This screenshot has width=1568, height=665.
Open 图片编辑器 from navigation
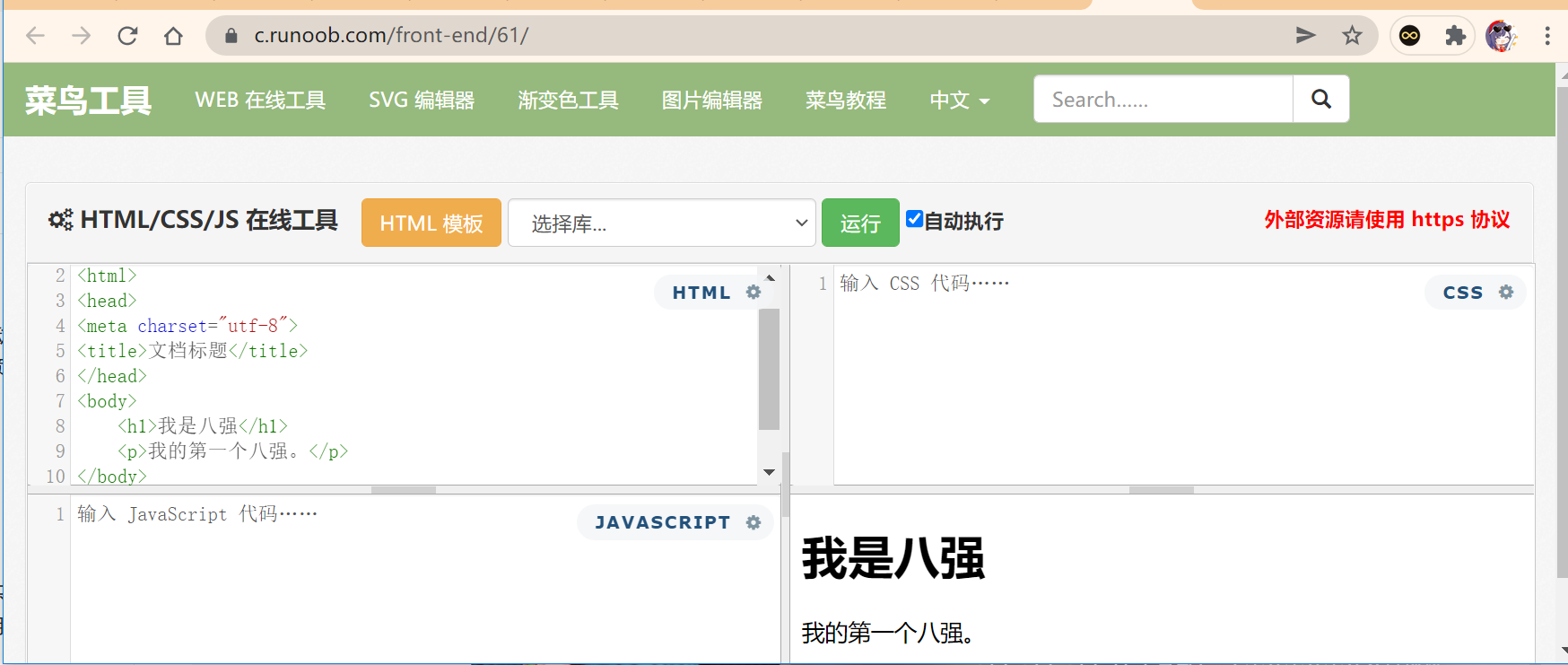(711, 101)
